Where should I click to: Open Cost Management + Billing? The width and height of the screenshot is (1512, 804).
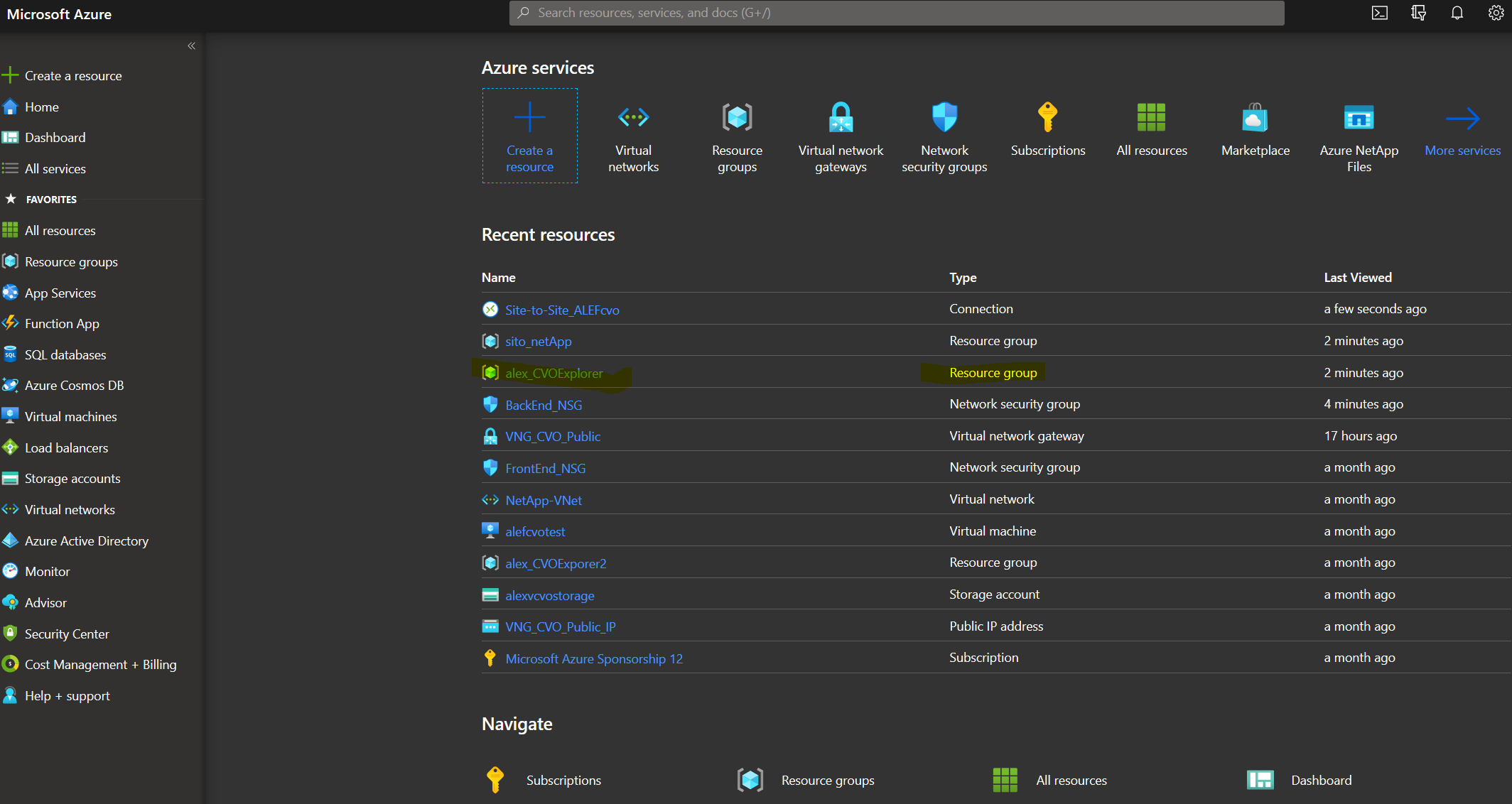[x=100, y=664]
